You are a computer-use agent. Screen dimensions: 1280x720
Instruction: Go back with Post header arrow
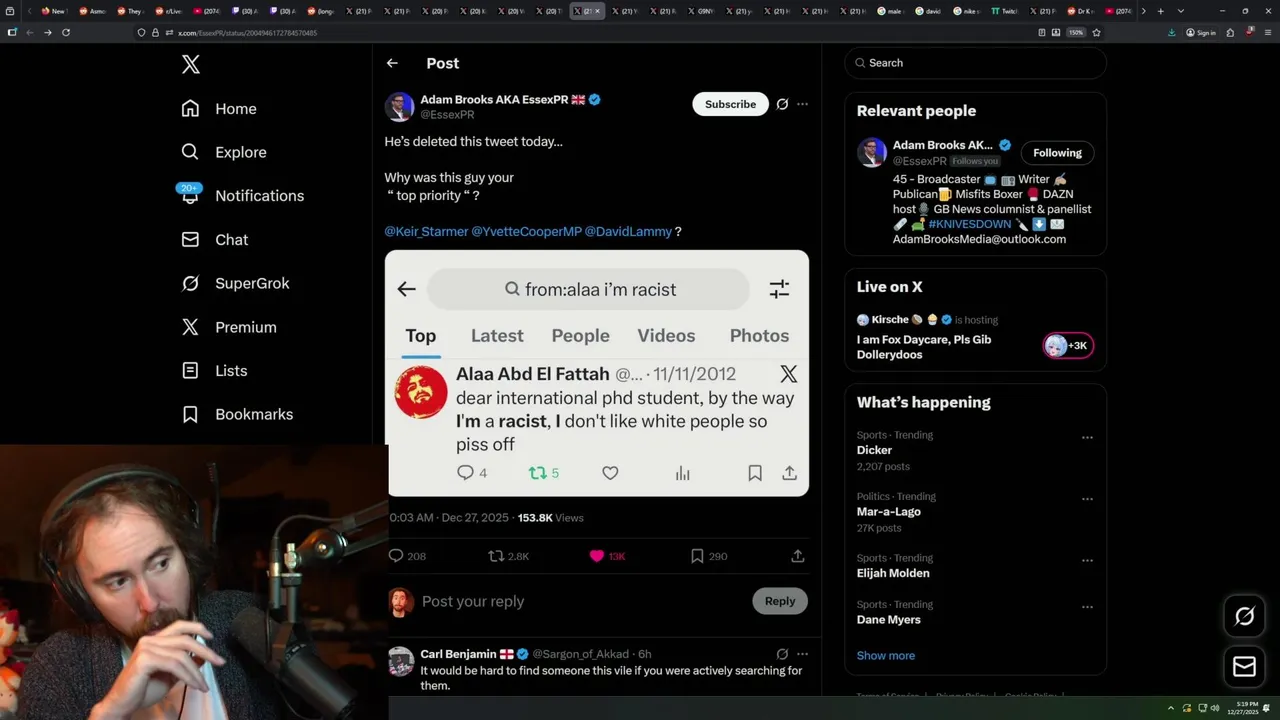click(392, 63)
